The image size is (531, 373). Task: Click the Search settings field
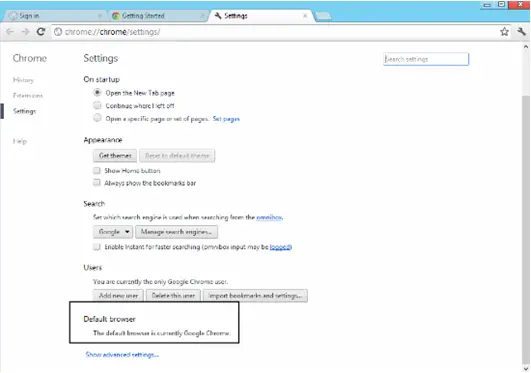(426, 59)
